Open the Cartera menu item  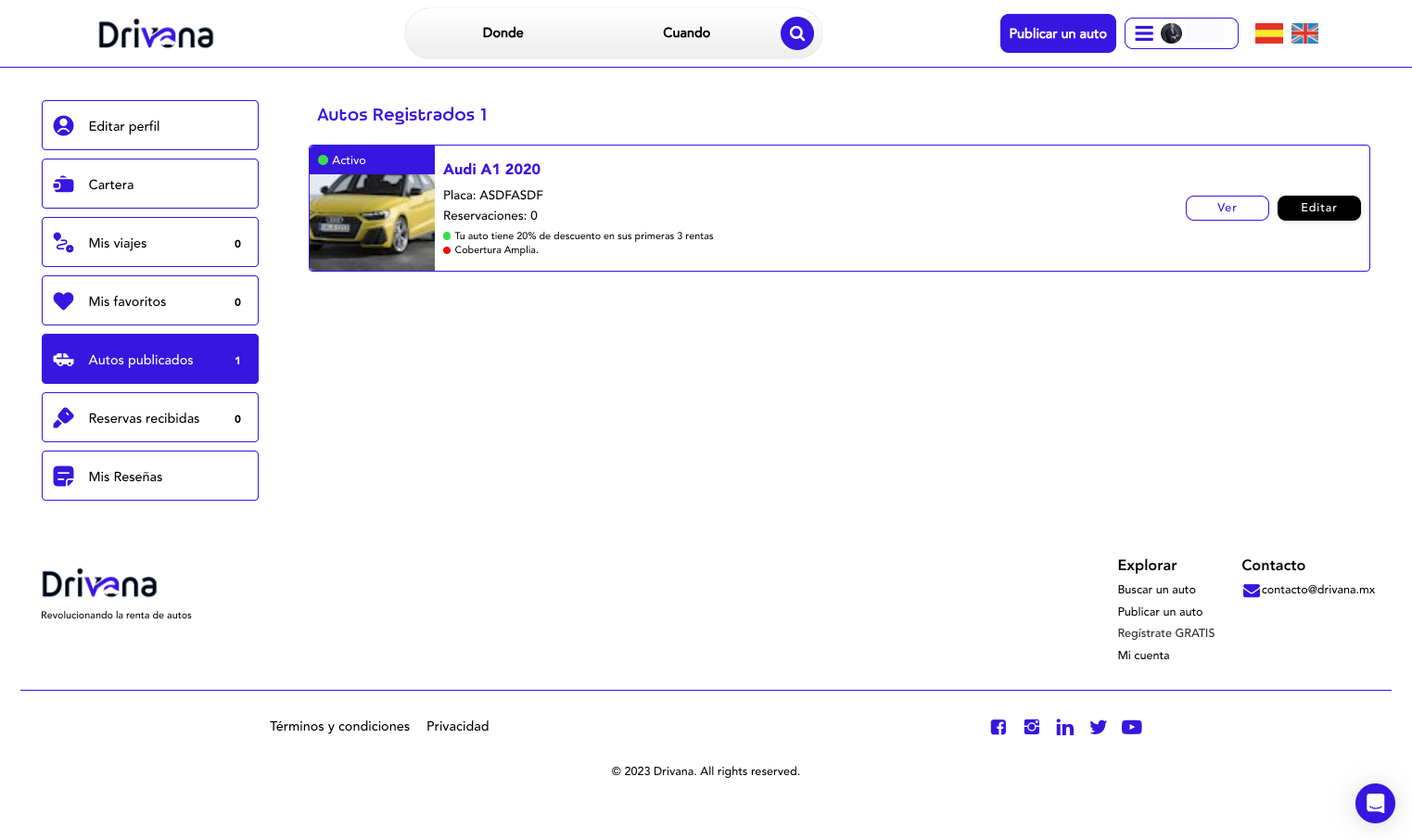[150, 184]
